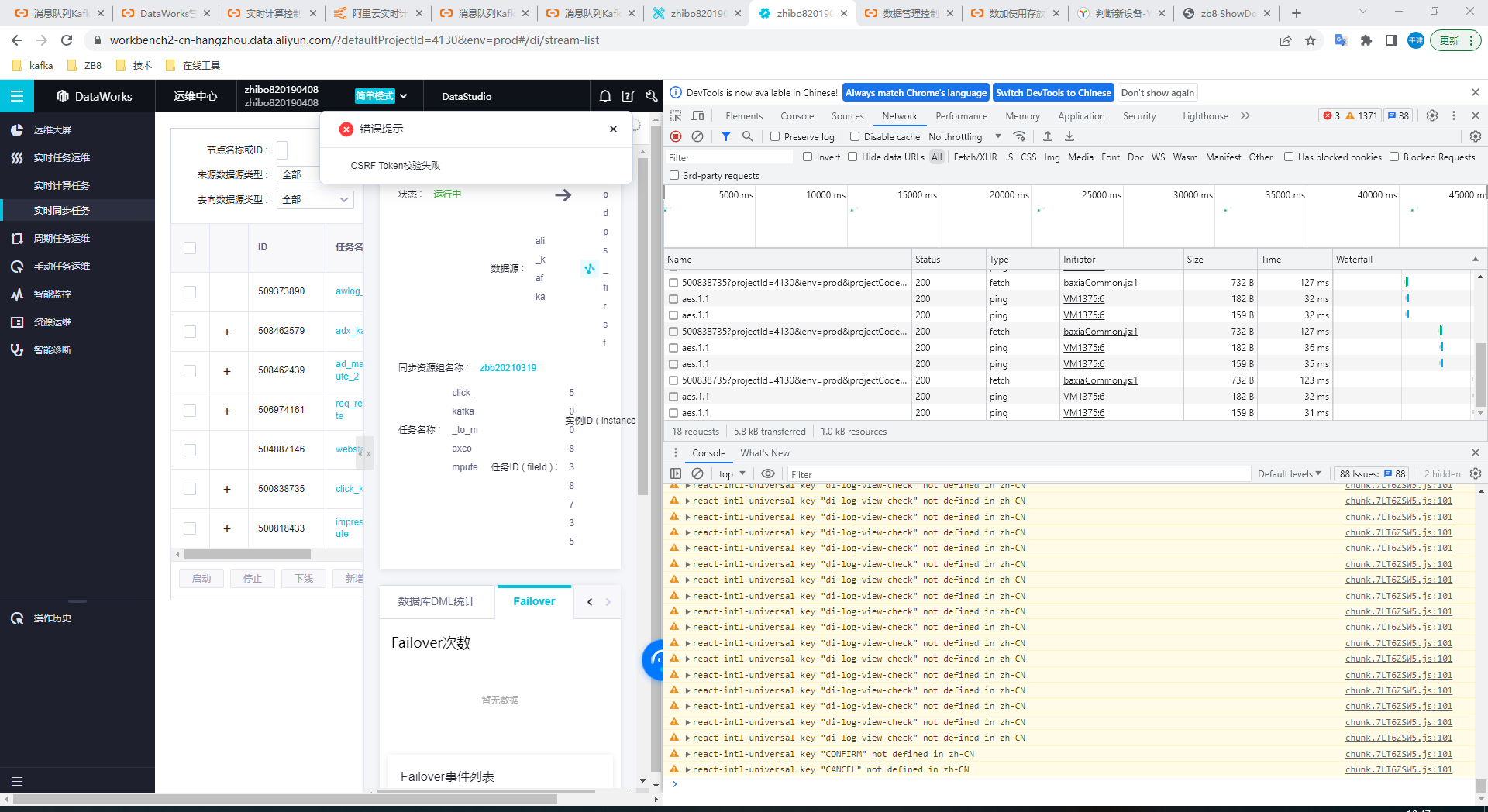Open the zbb20210319 resource group link

[x=508, y=368]
